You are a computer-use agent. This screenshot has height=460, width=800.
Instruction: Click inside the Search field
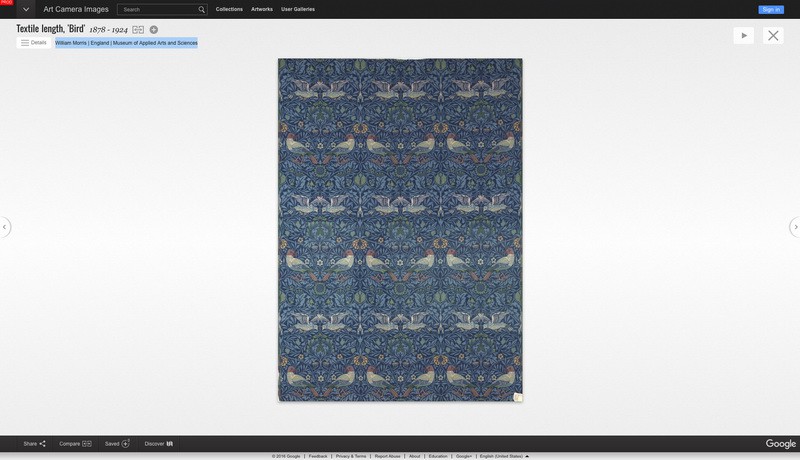click(158, 9)
